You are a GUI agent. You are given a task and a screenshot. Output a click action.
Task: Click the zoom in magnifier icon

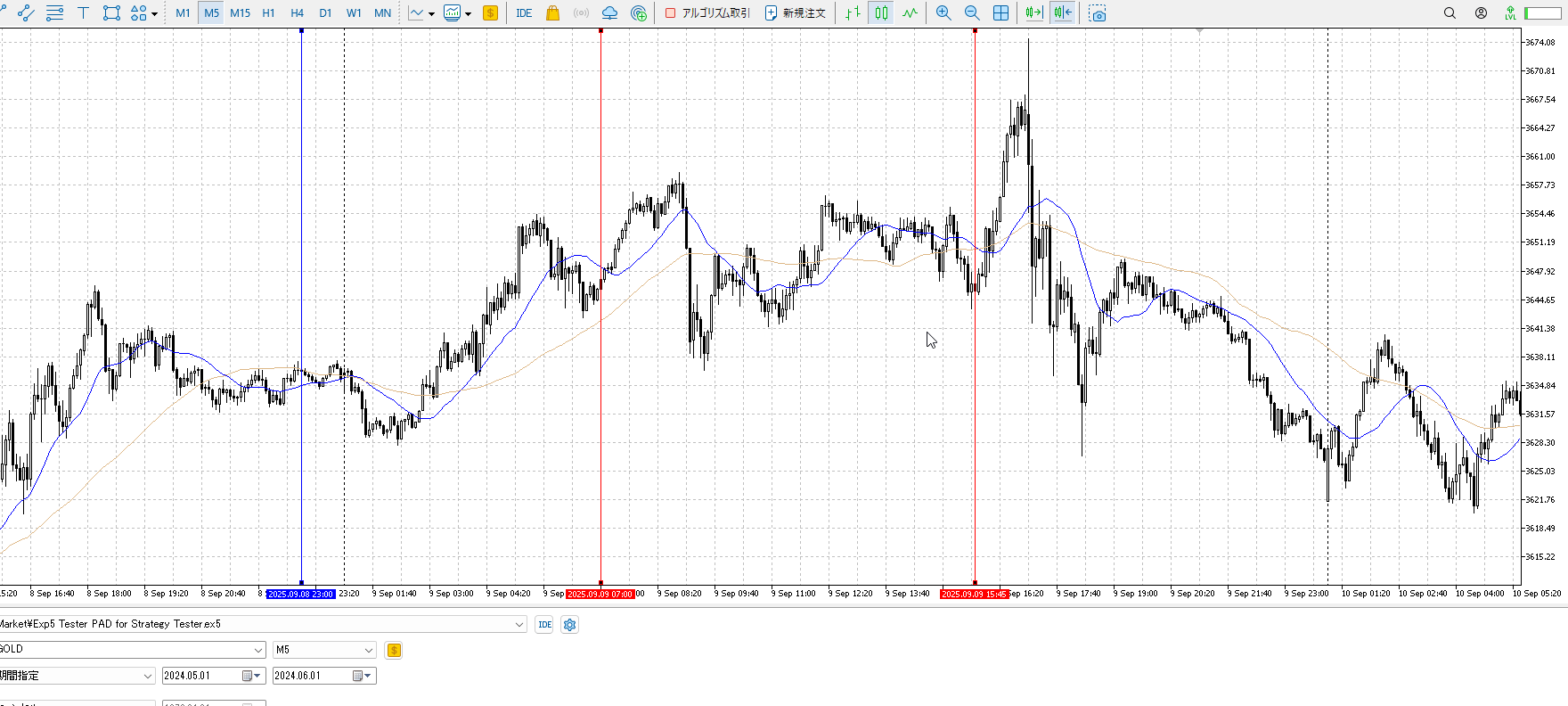(943, 13)
